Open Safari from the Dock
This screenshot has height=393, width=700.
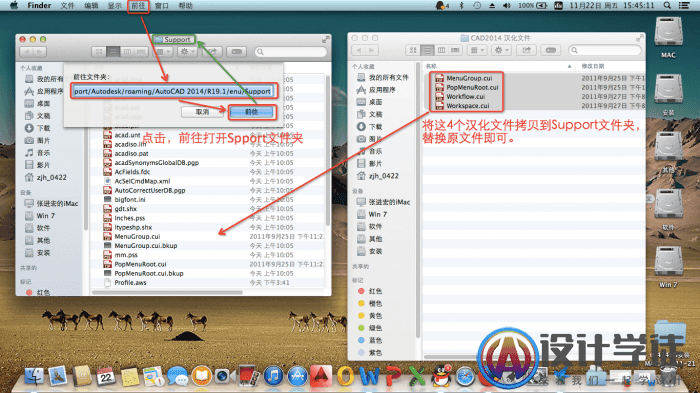465,376
